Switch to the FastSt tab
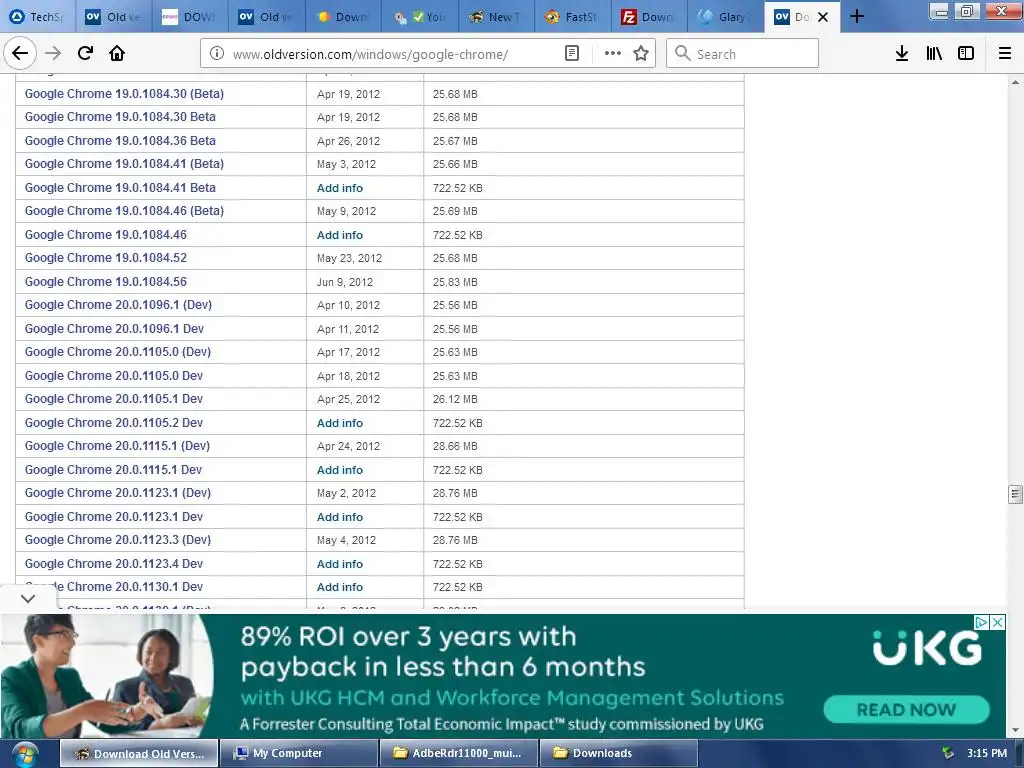Screen dimensions: 1024x768 tap(573, 17)
